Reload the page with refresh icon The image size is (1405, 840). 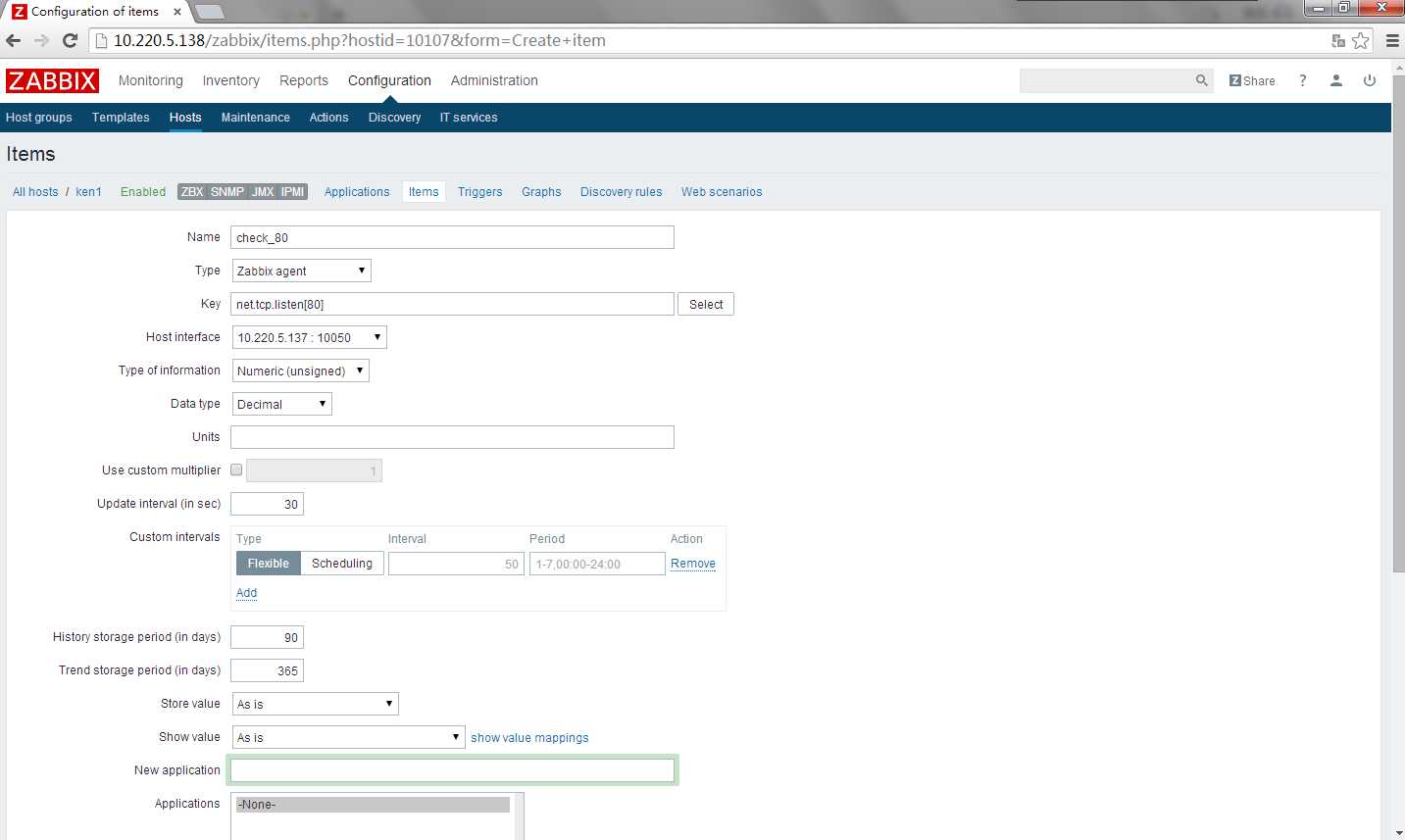[x=70, y=40]
